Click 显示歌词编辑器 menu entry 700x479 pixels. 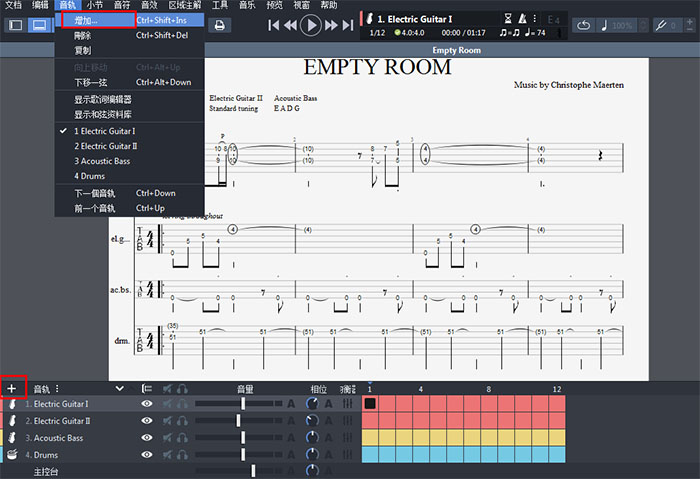coord(103,100)
